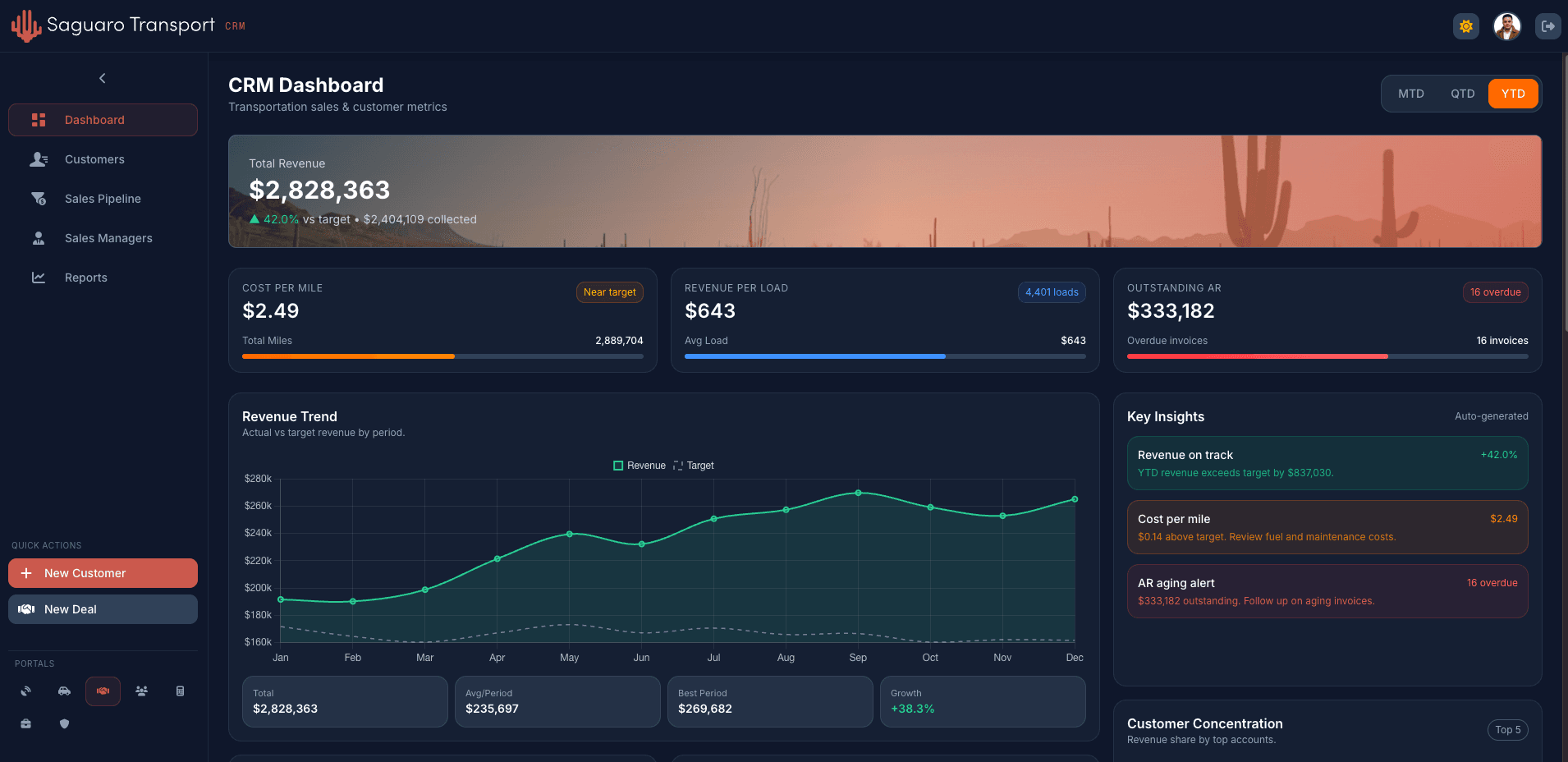Viewport: 1568px width, 762px height.
Task: Open the user profile avatar menu
Action: point(1506,26)
